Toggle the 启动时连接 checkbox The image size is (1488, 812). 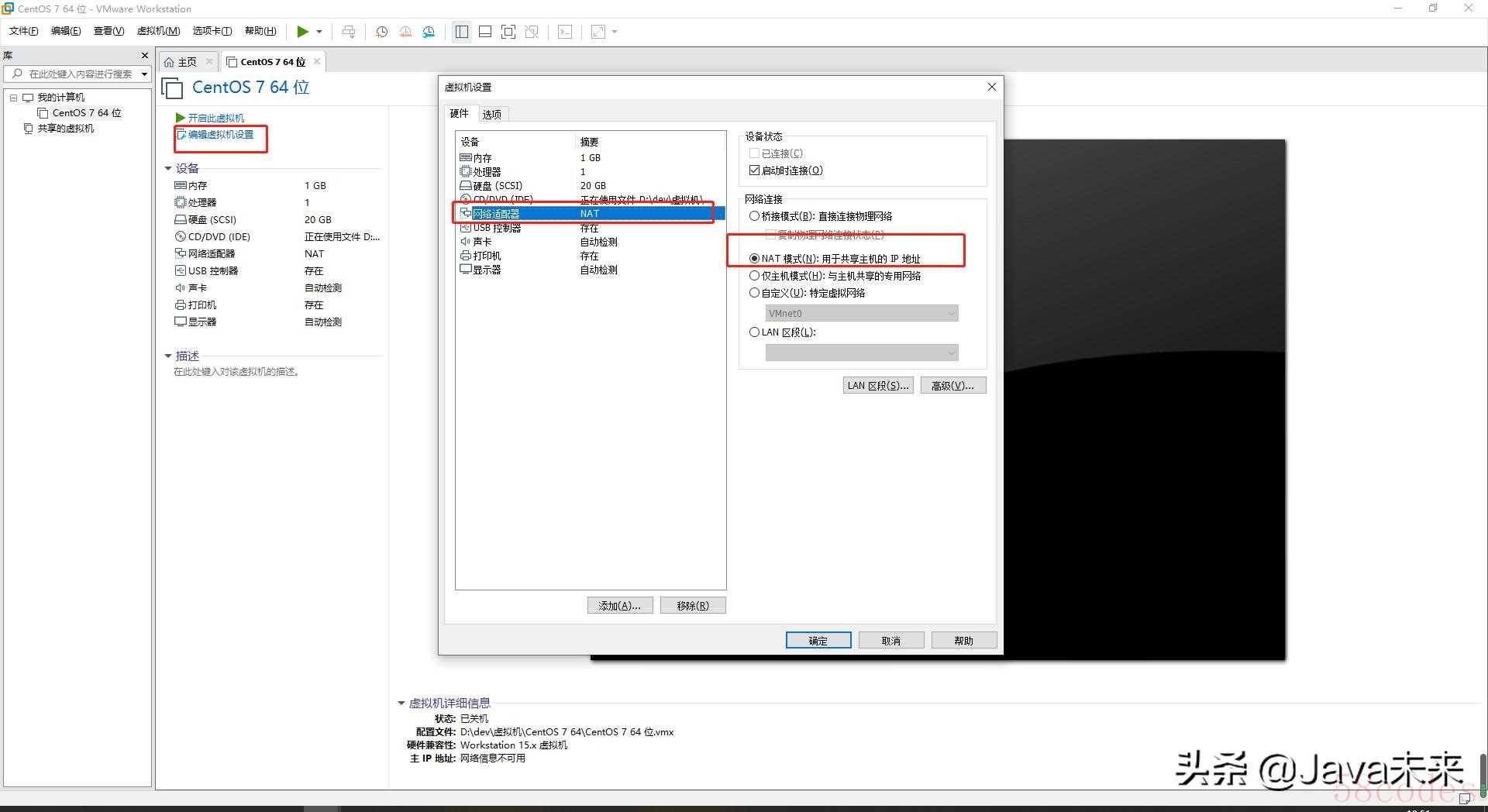coord(754,170)
